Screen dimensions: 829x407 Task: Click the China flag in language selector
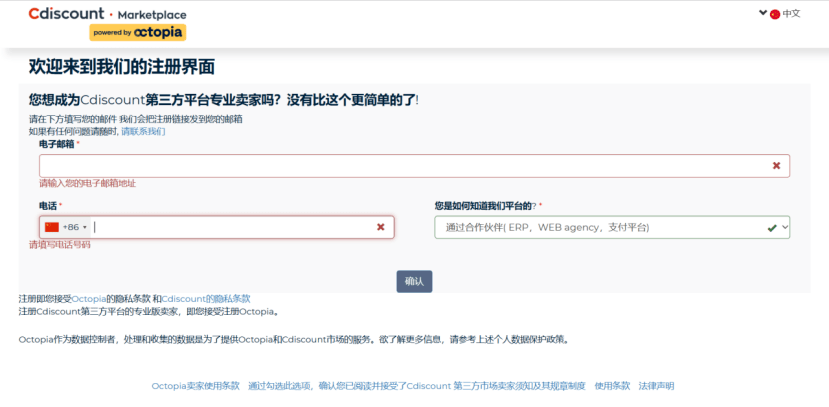click(775, 14)
